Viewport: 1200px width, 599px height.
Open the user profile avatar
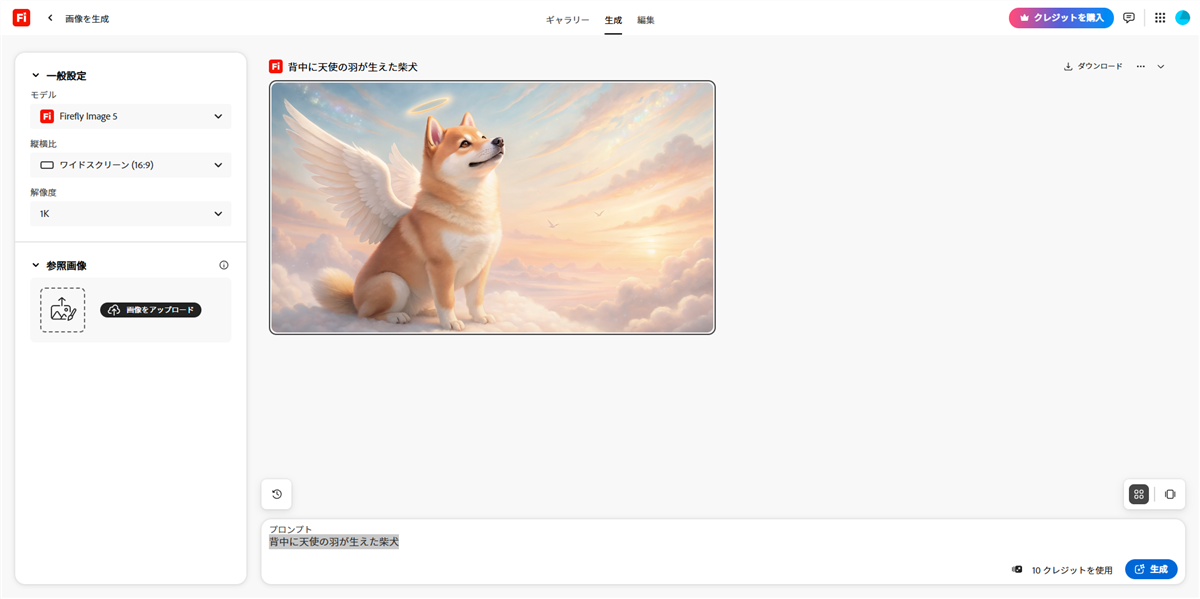1182,18
